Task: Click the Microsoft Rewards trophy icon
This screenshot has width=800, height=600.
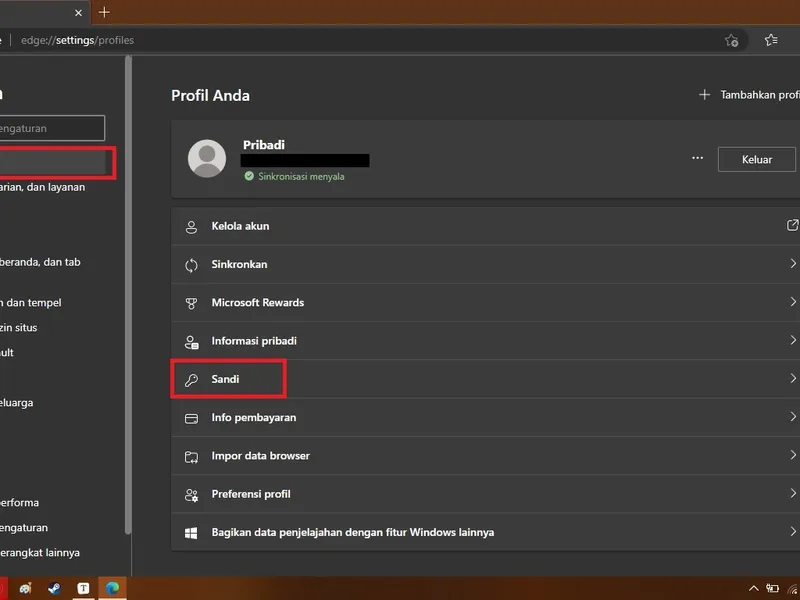Action: [190, 302]
